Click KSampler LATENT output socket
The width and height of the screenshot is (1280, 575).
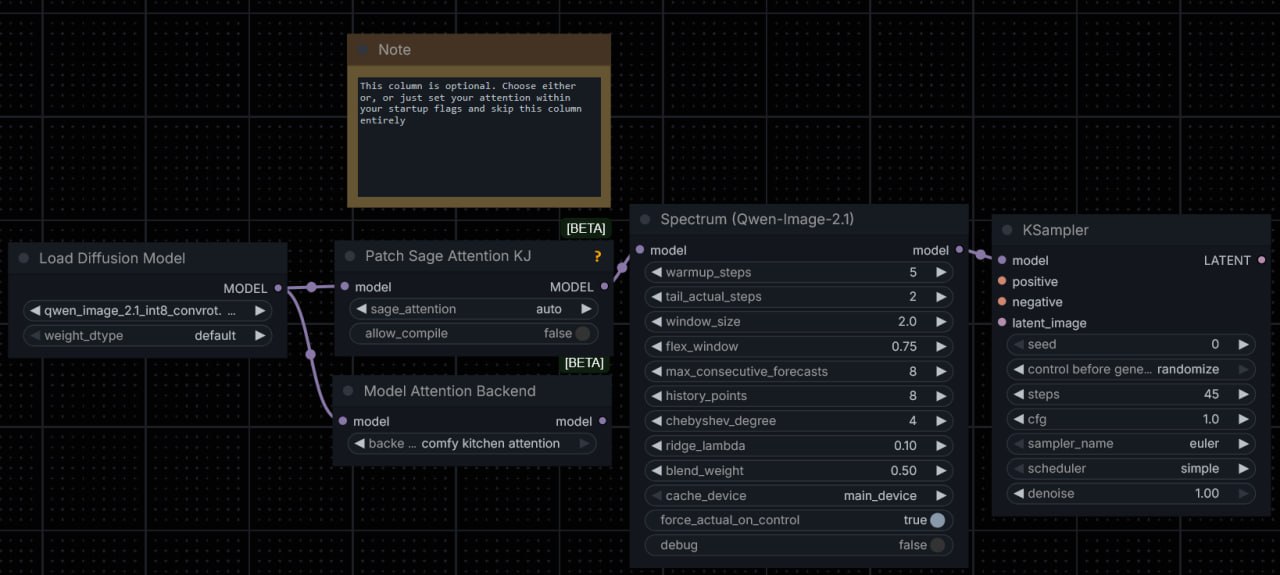1262,260
